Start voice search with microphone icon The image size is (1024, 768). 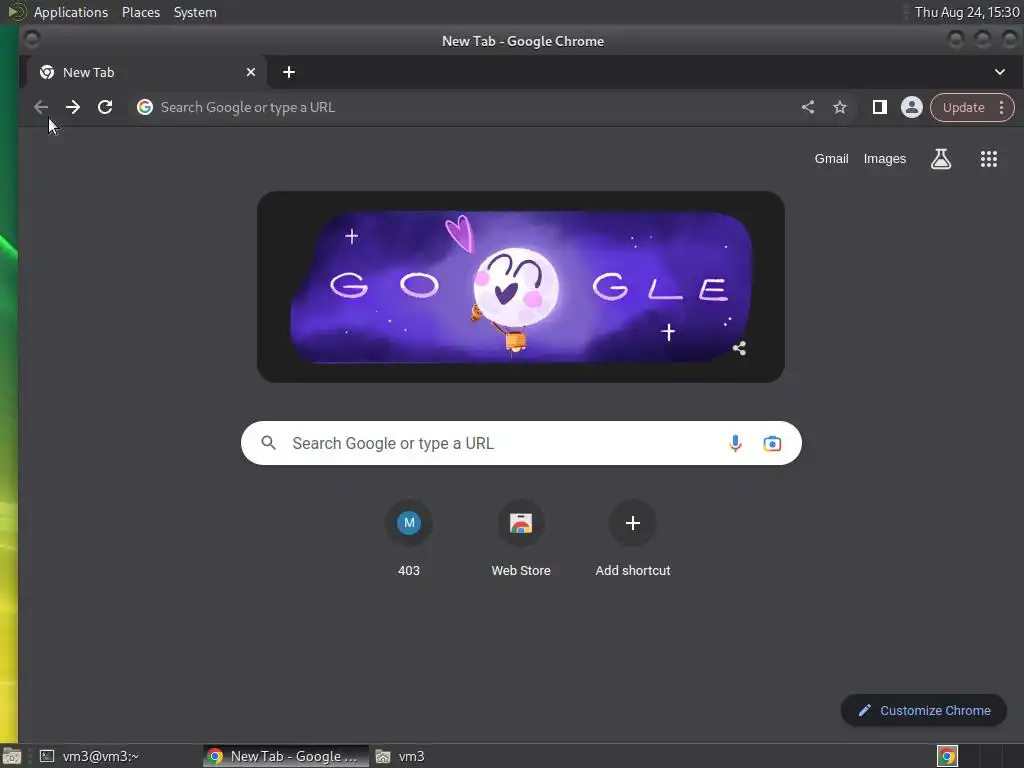pyautogui.click(x=735, y=443)
